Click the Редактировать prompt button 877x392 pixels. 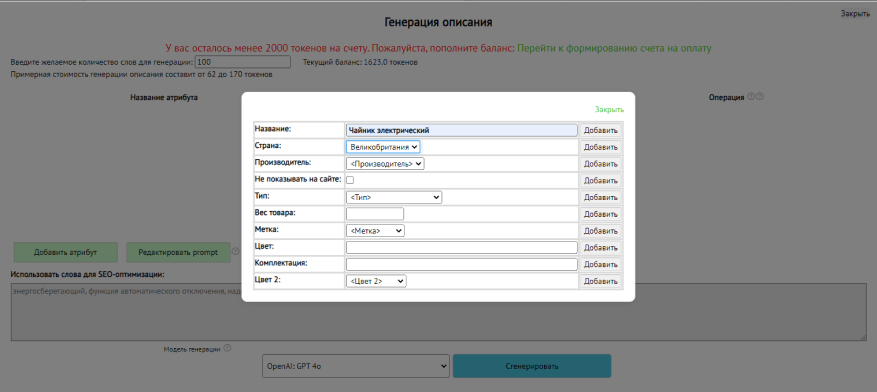pyautogui.click(x=178, y=252)
